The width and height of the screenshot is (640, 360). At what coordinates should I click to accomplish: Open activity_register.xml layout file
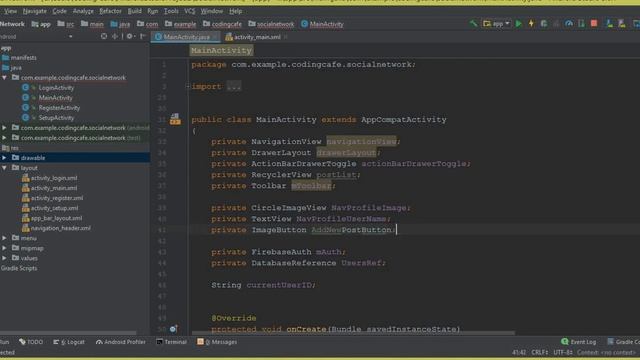(x=57, y=198)
